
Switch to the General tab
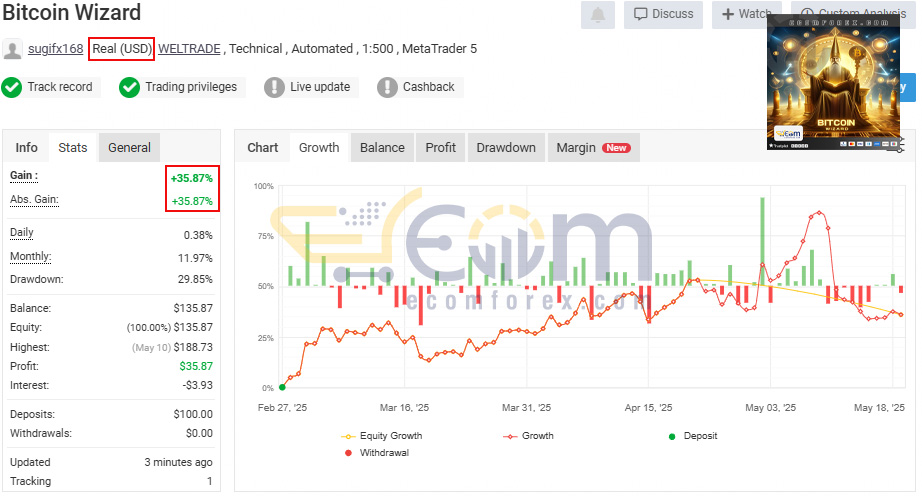(129, 148)
